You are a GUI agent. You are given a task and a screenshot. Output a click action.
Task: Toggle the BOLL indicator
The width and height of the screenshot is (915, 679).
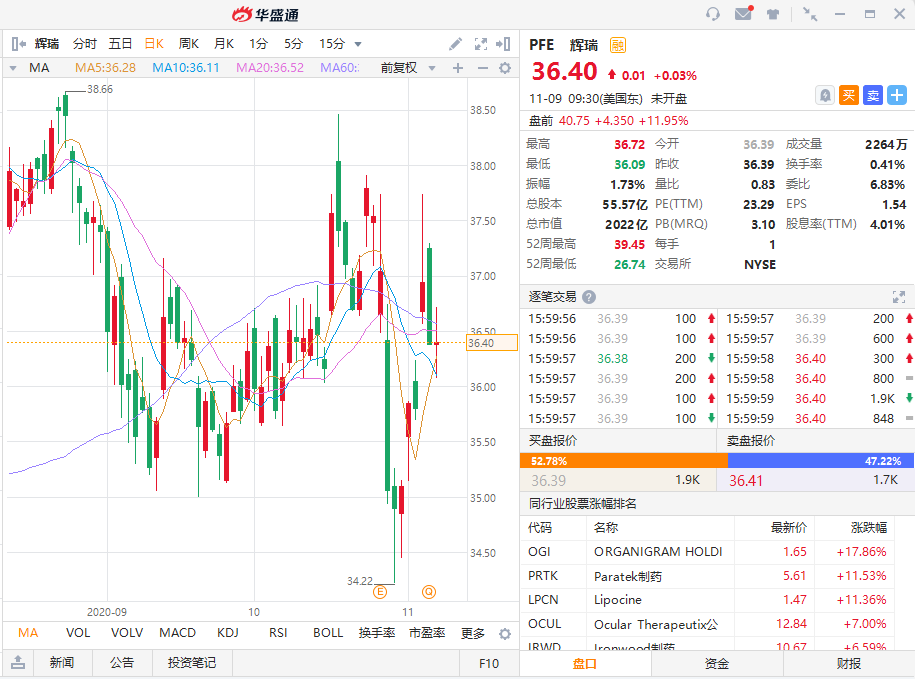(328, 633)
